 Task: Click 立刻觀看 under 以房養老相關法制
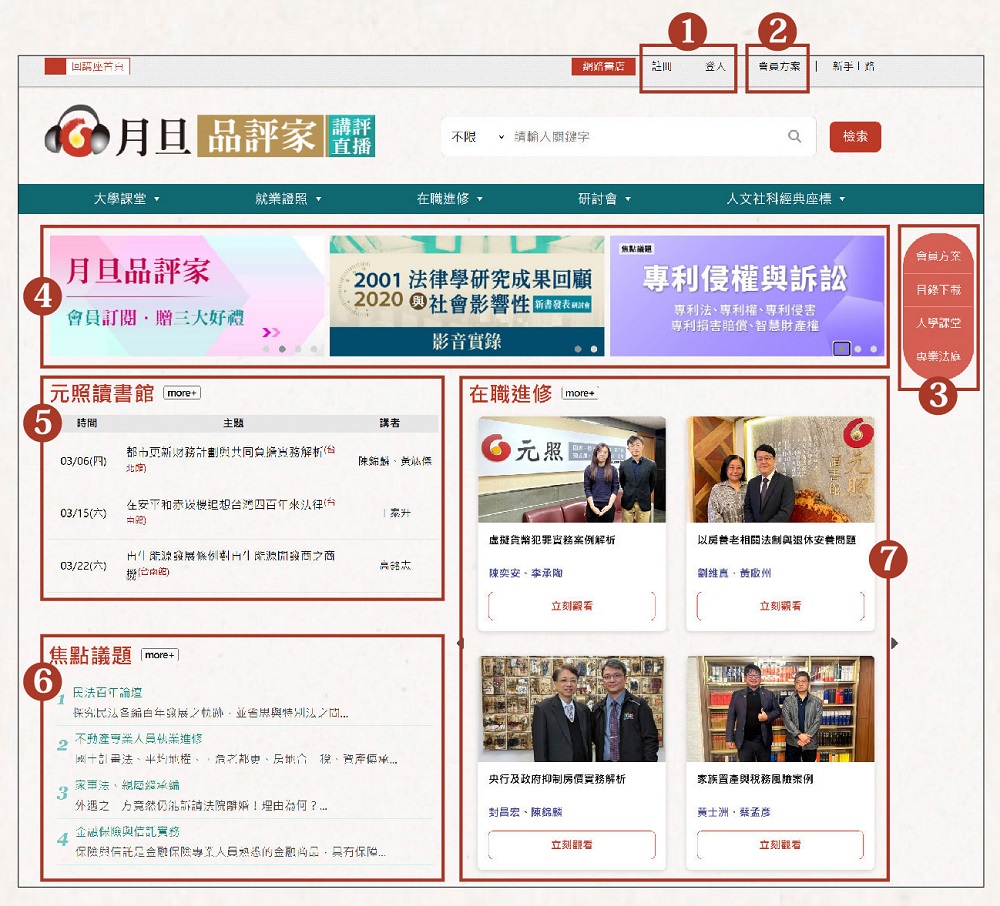pos(781,606)
